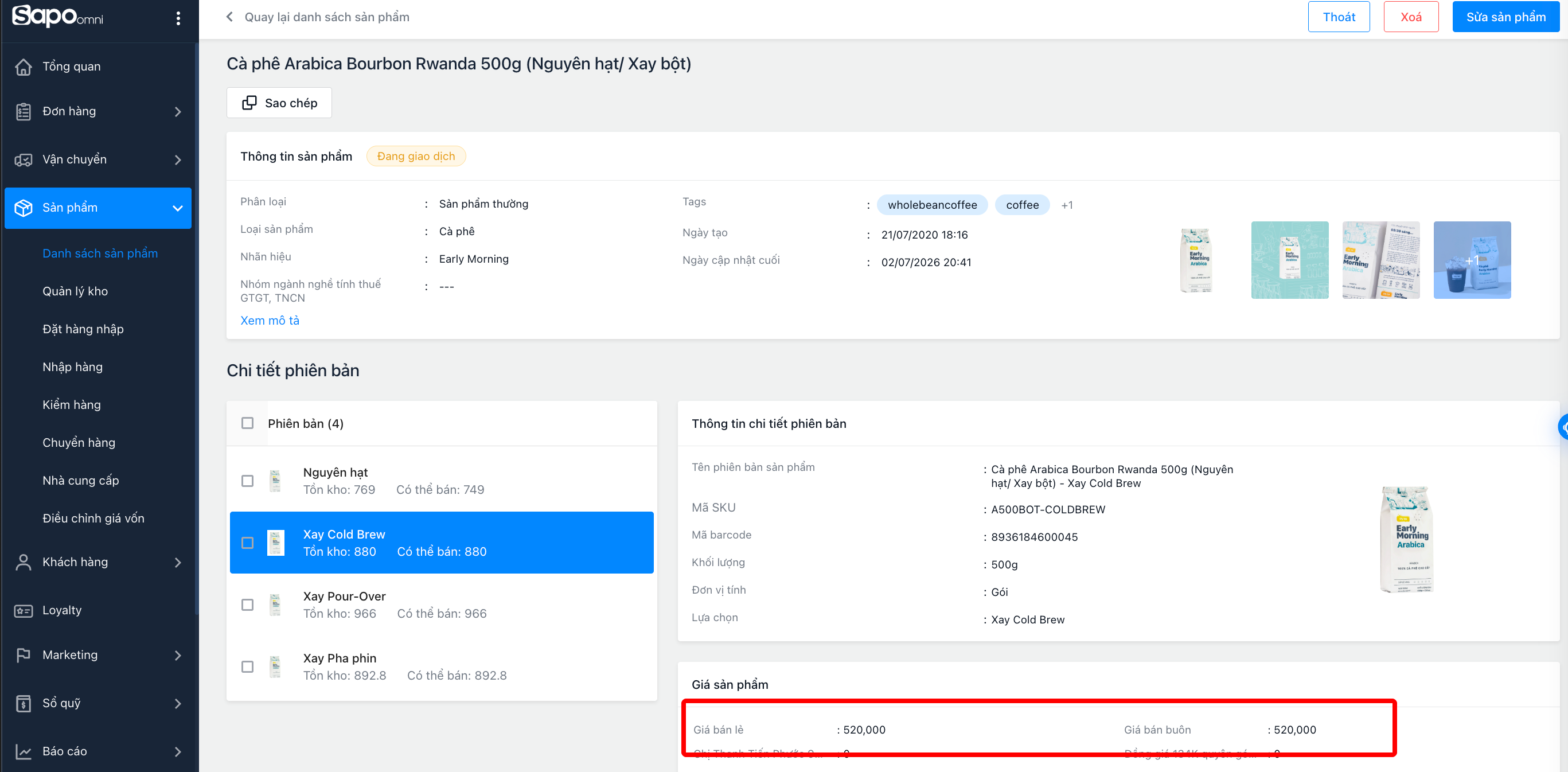1568x772 pixels.
Task: Click the Vận chuyển truck icon
Action: click(x=23, y=159)
